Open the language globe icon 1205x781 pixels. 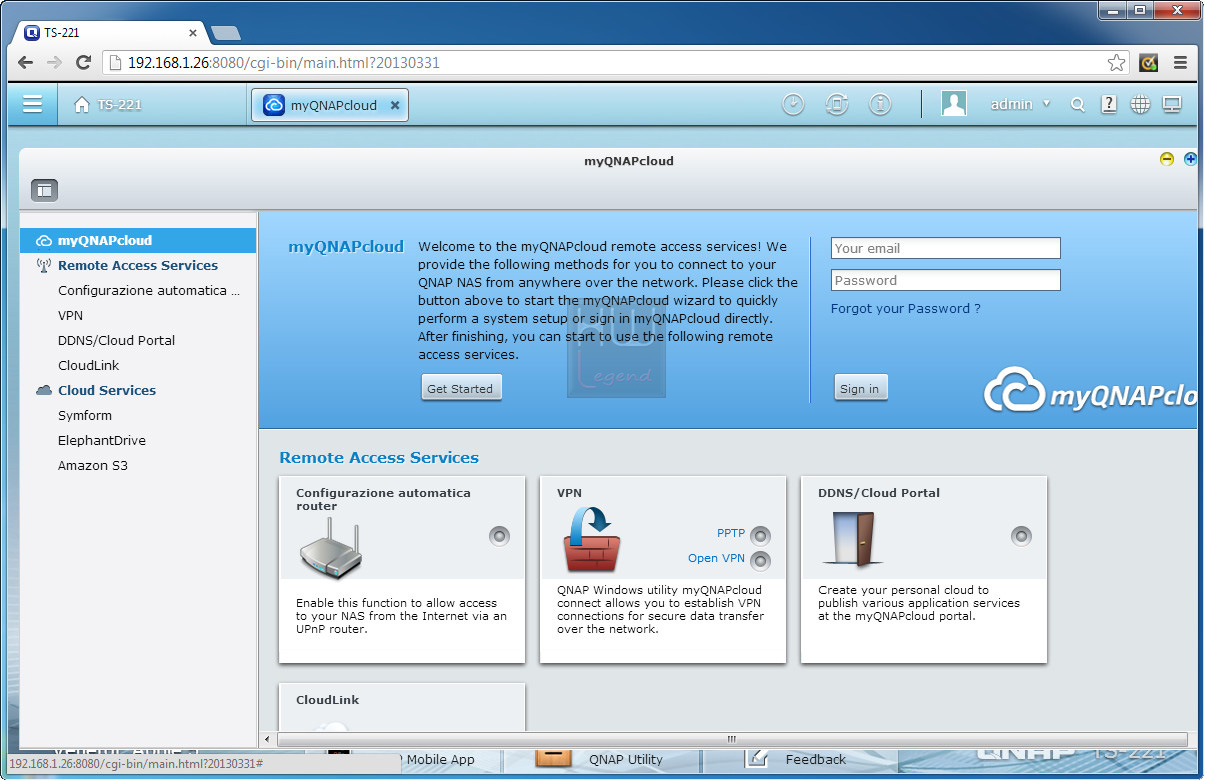(x=1140, y=104)
